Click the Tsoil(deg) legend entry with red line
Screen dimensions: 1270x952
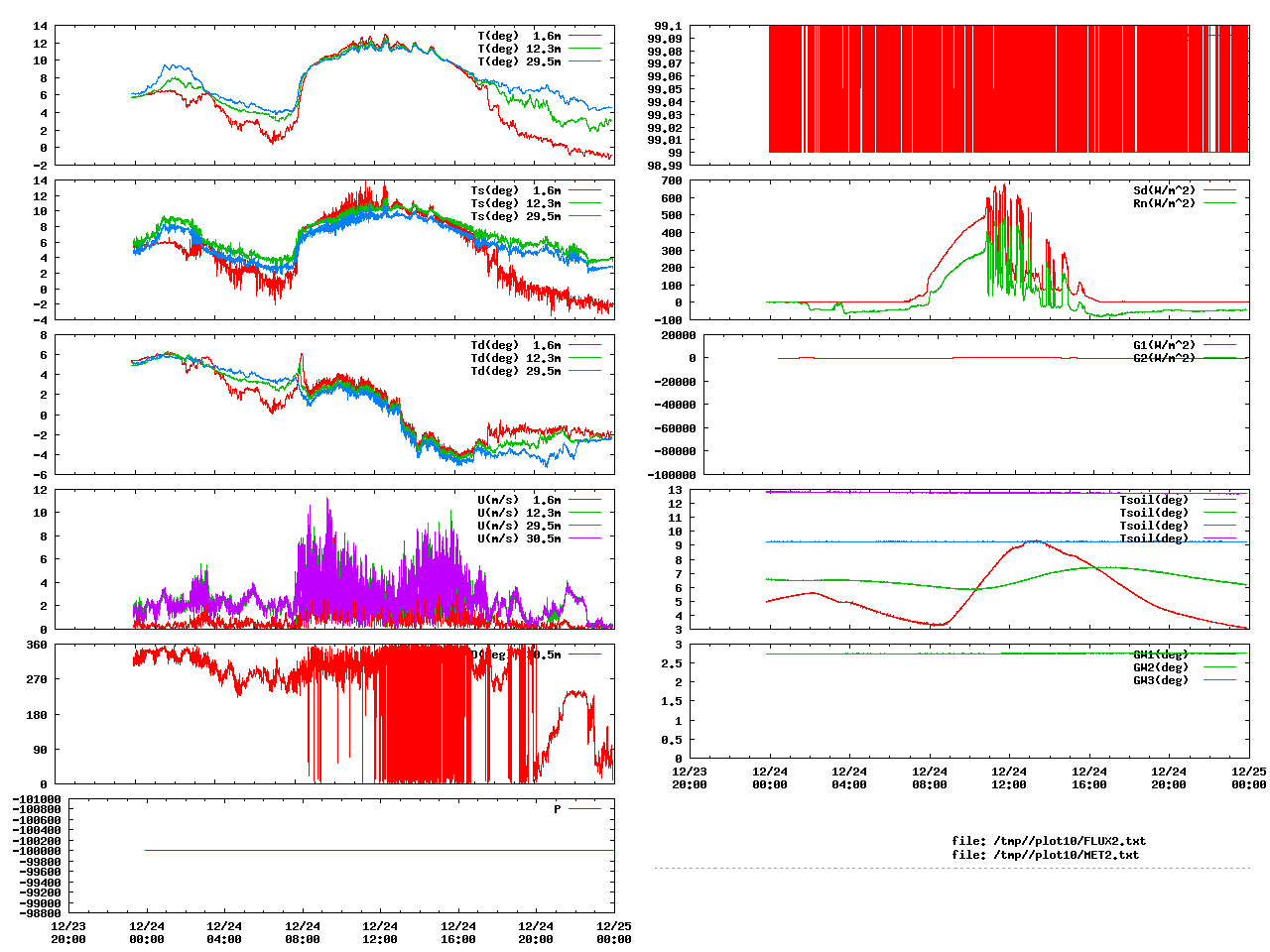(1154, 500)
